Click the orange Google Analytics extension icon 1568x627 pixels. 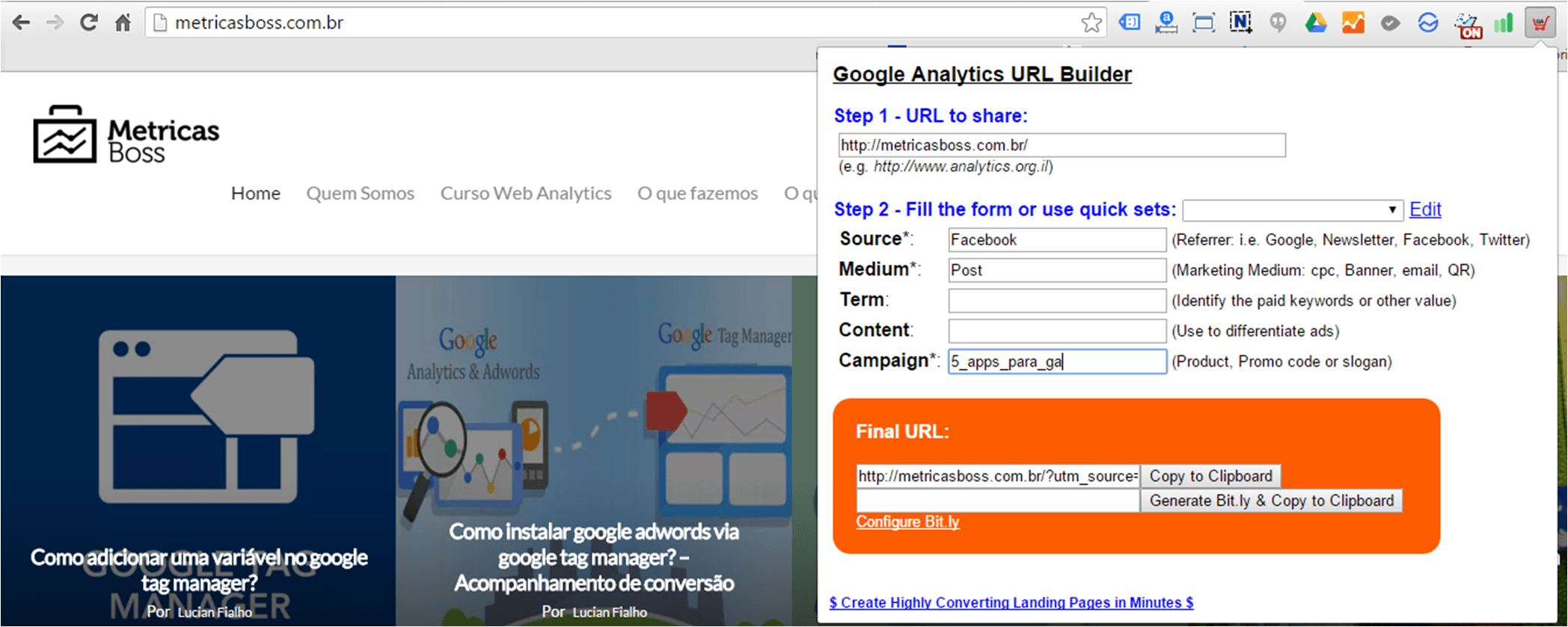1353,22
